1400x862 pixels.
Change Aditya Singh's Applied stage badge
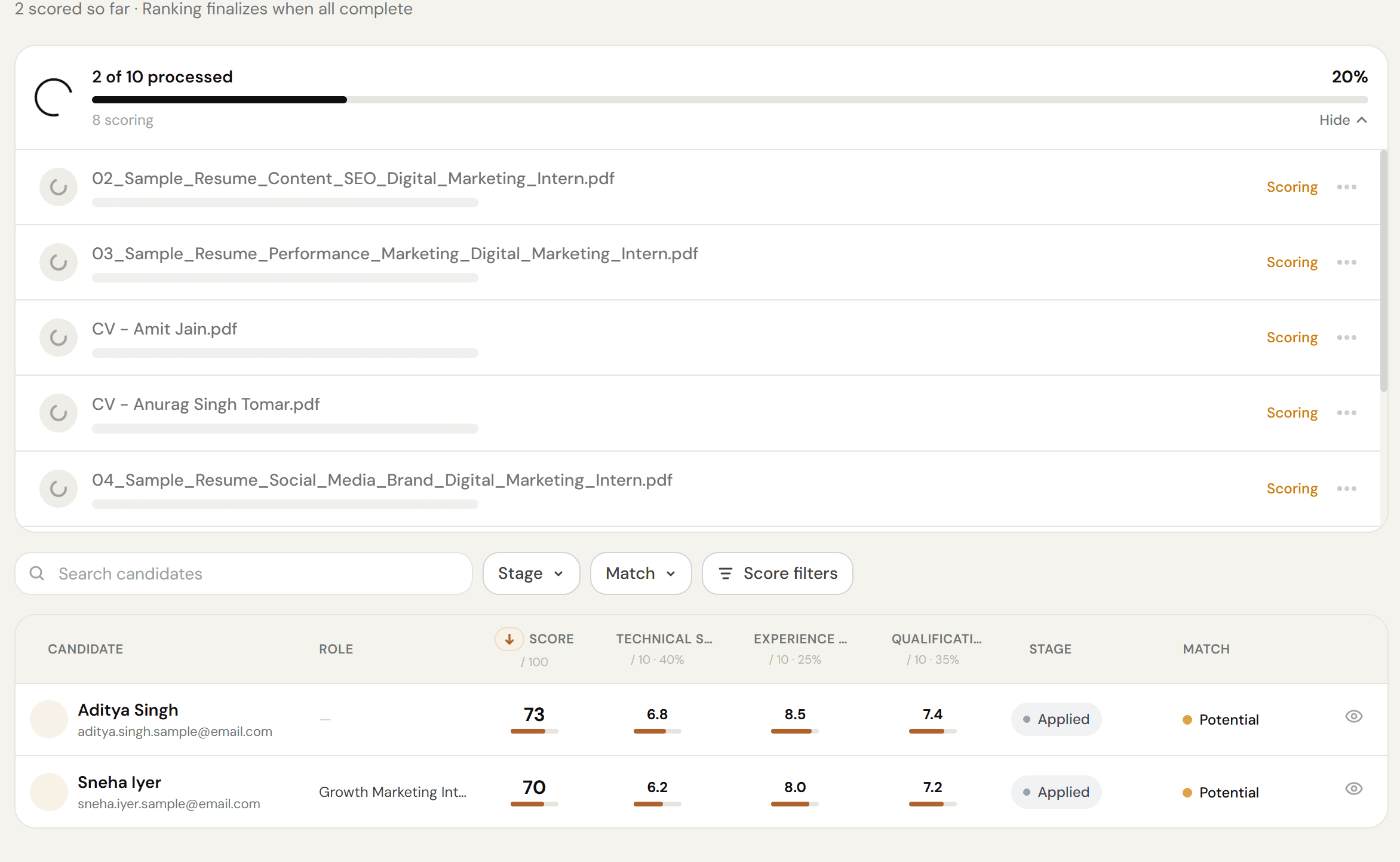tap(1056, 719)
